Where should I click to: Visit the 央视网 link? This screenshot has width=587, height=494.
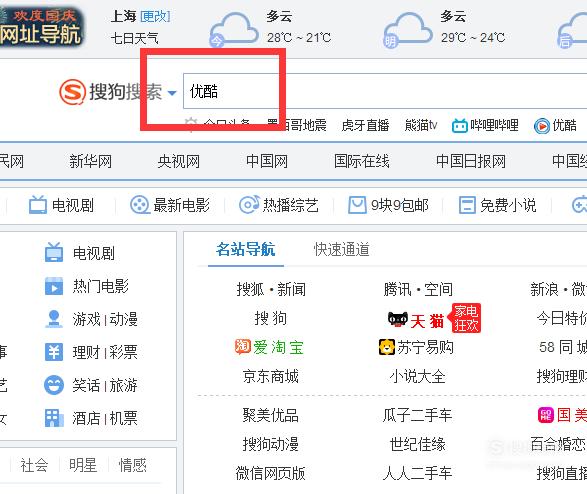coord(179,162)
